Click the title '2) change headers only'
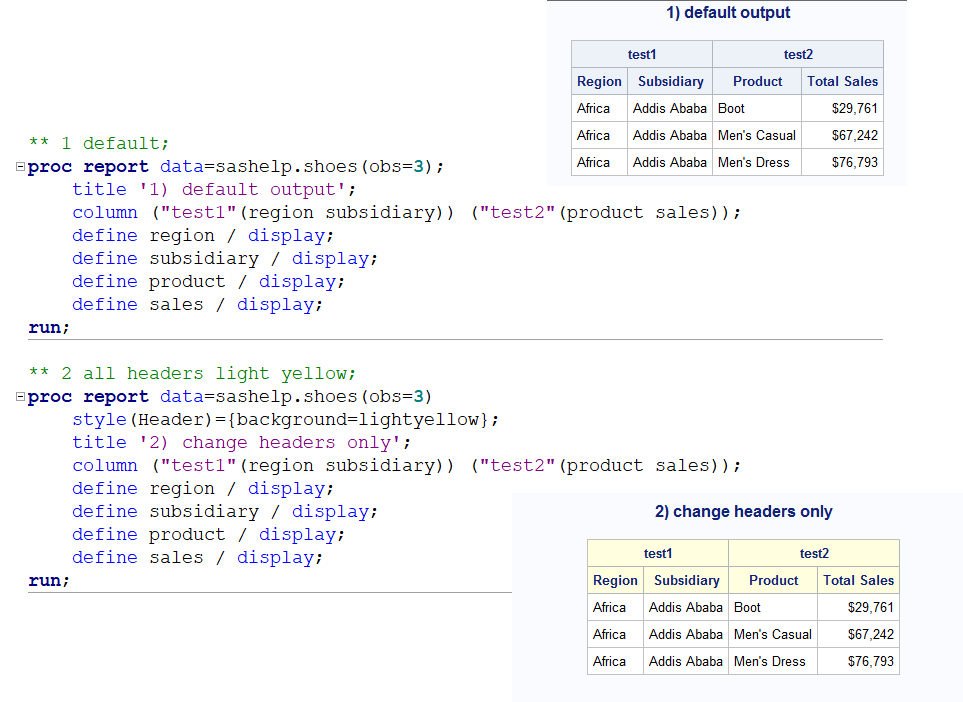963x702 pixels. coord(742,511)
